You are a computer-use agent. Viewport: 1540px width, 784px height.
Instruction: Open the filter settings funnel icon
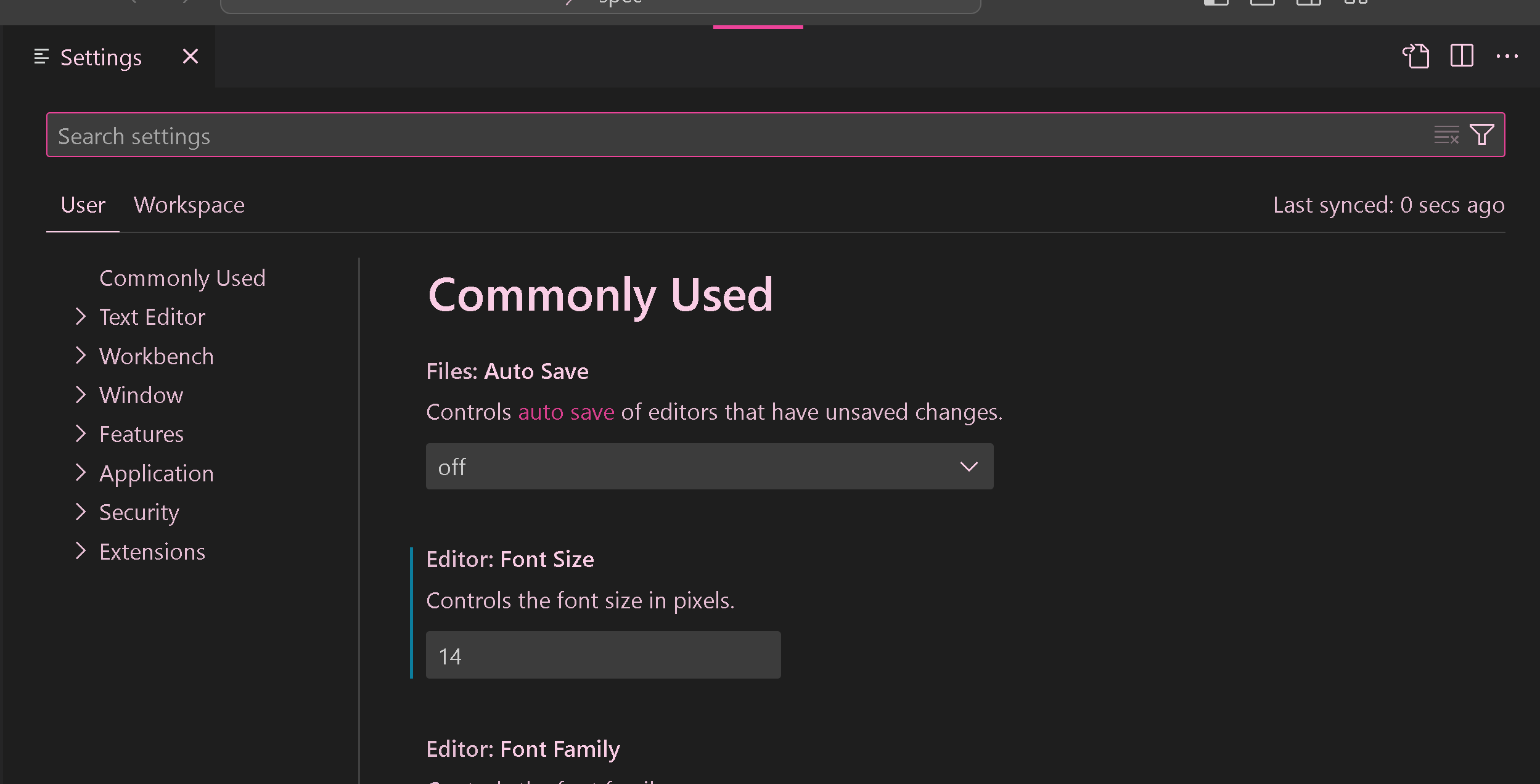point(1483,135)
